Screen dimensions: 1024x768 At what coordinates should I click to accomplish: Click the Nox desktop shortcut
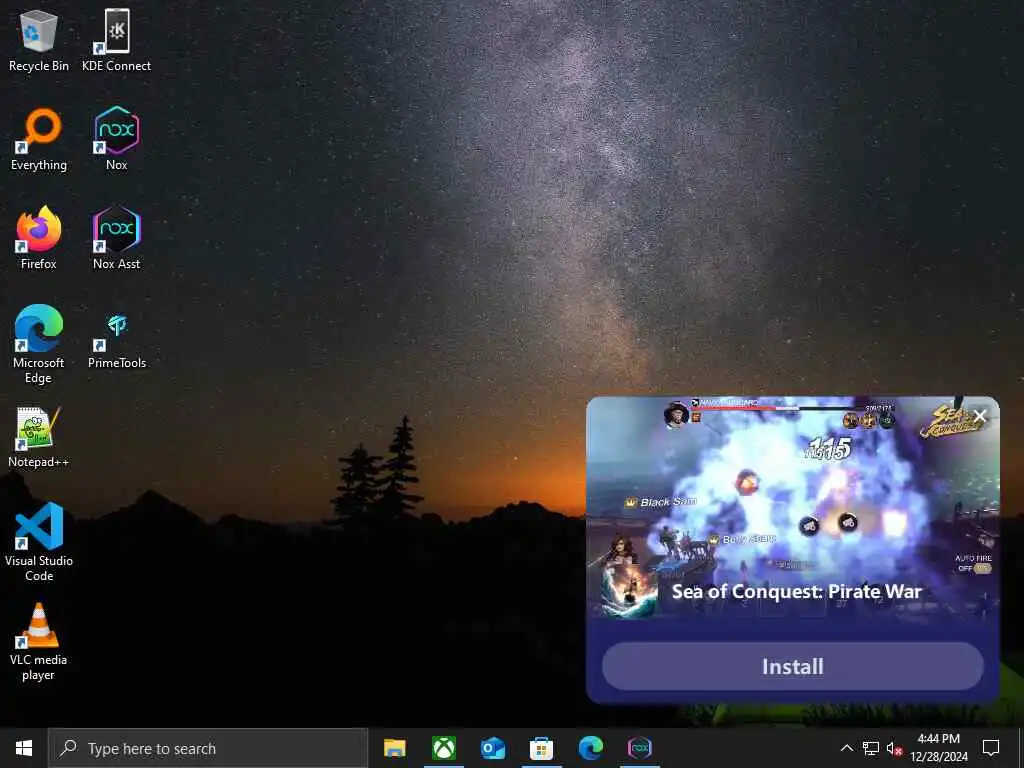point(116,140)
